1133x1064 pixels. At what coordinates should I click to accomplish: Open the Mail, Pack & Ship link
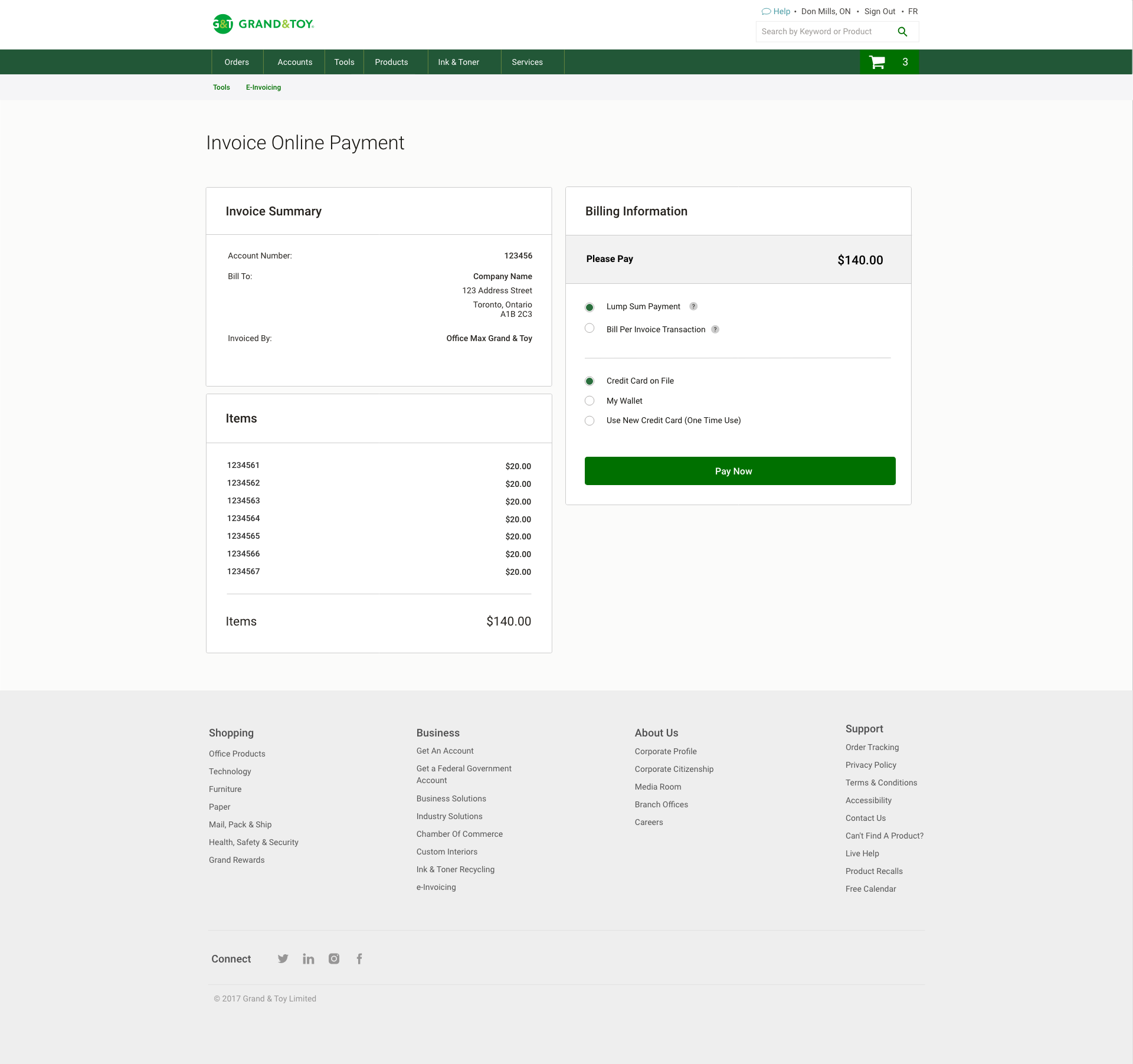240,824
